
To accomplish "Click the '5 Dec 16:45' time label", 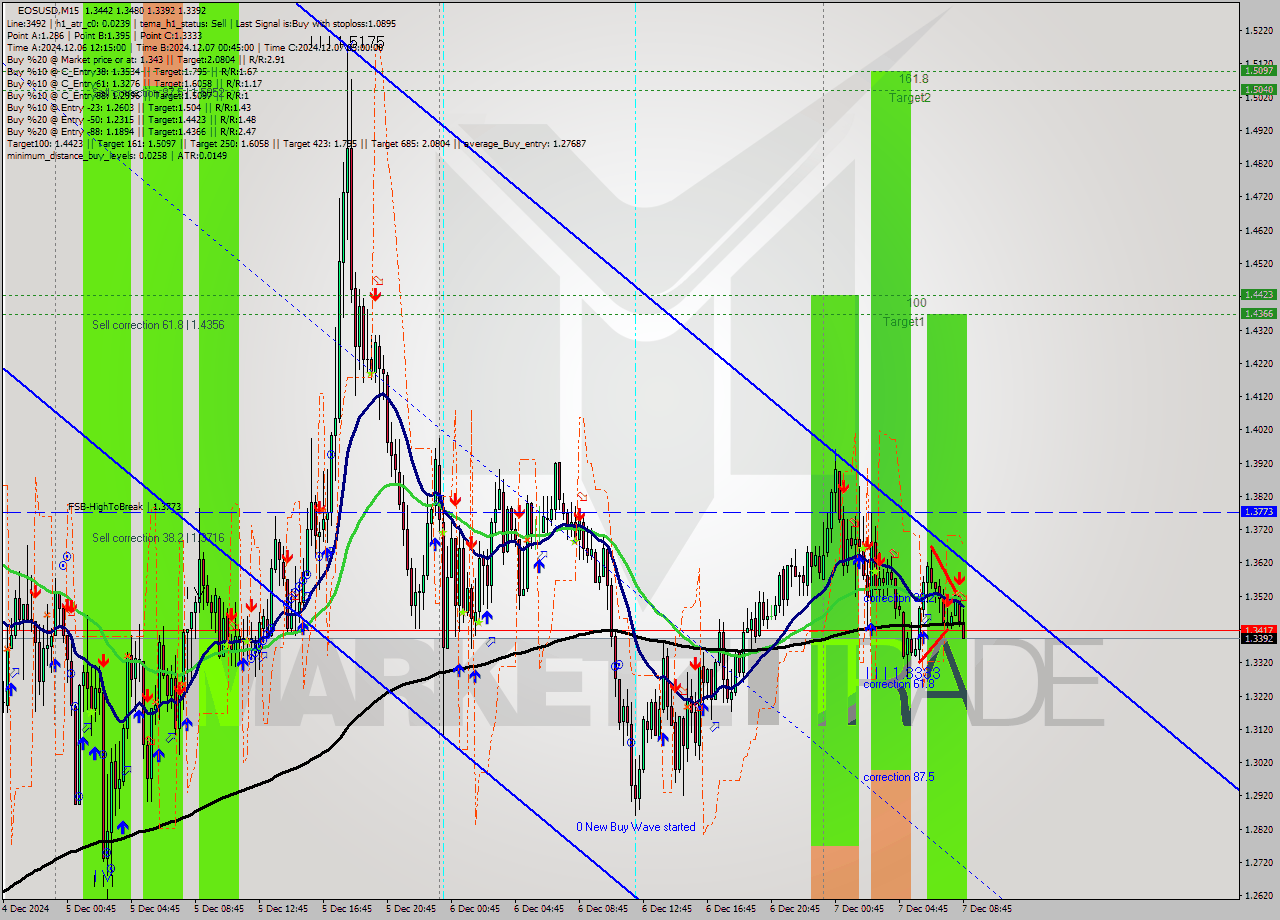I will pos(346,909).
